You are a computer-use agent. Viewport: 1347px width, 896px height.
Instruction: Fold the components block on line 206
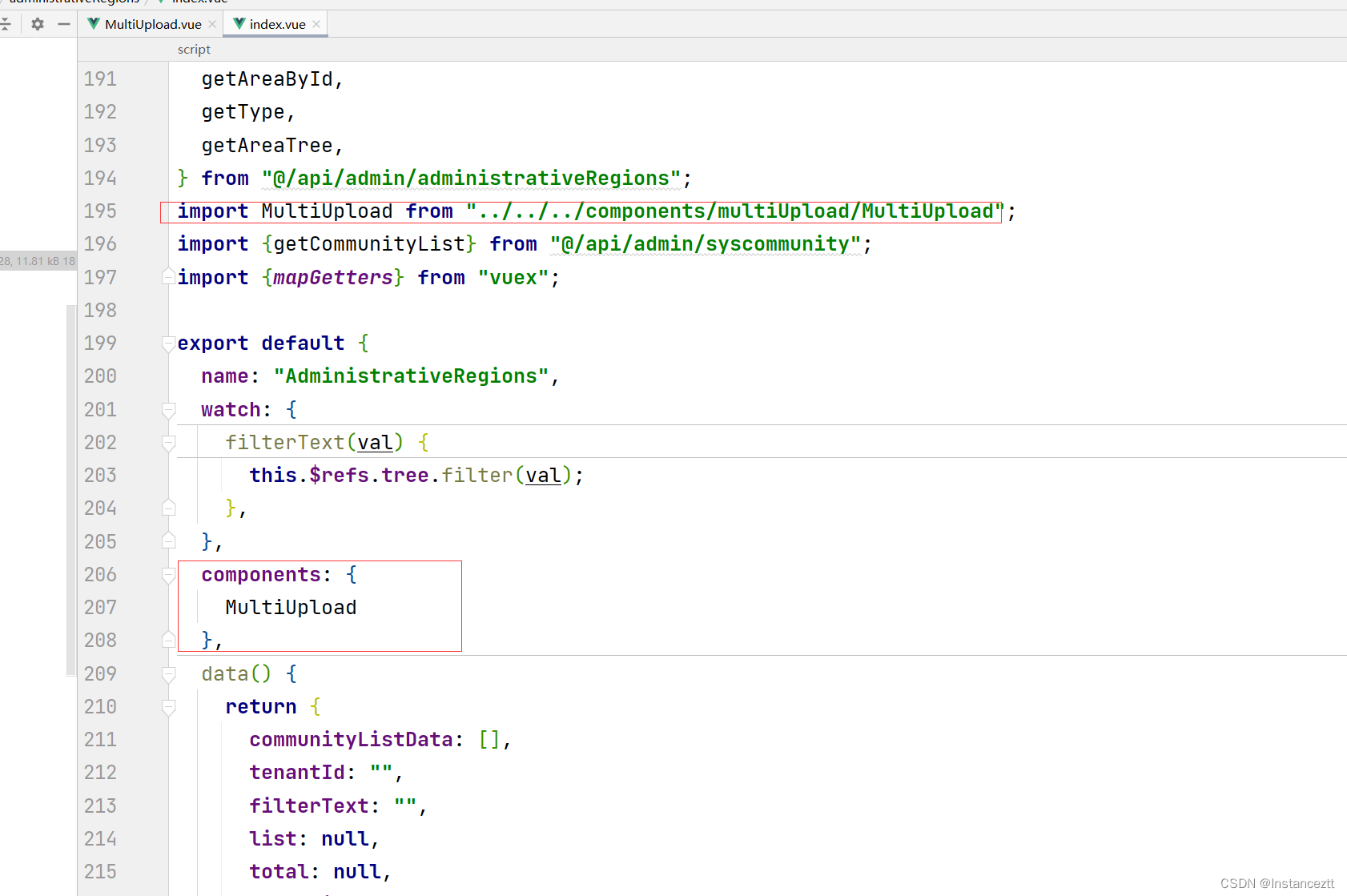[x=168, y=575]
